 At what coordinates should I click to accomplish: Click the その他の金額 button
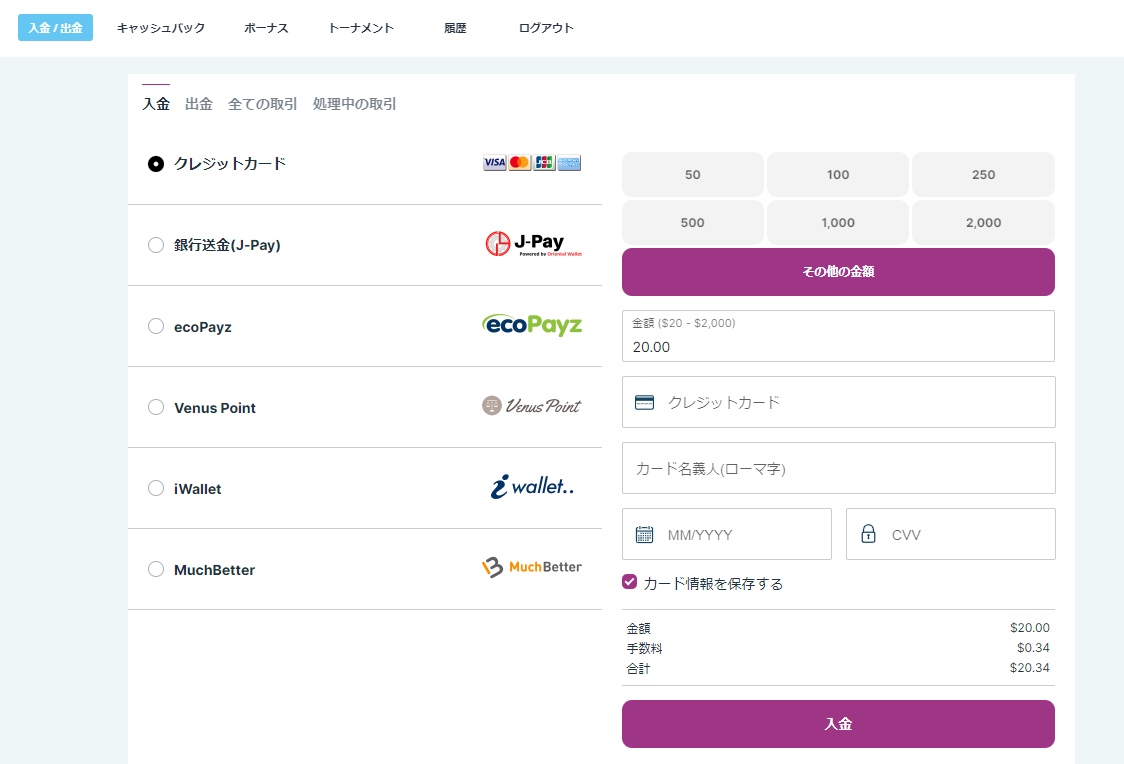point(838,272)
